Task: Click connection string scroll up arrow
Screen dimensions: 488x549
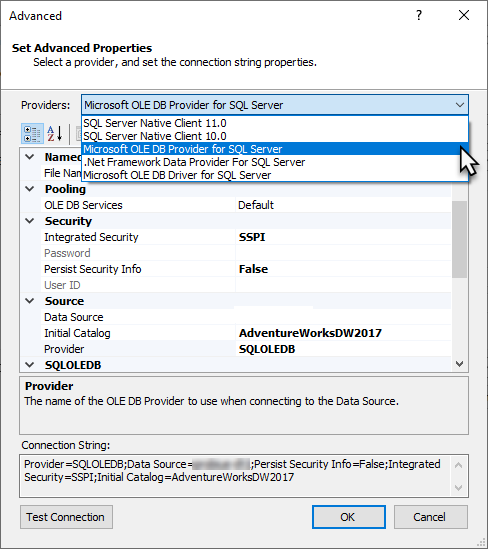Action: point(459,465)
